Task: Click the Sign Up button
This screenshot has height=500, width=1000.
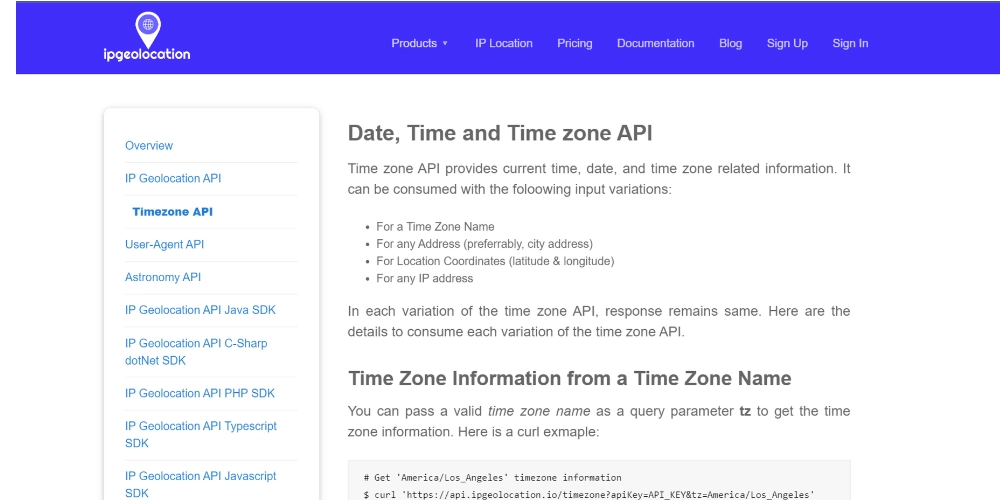Action: pyautogui.click(x=787, y=43)
